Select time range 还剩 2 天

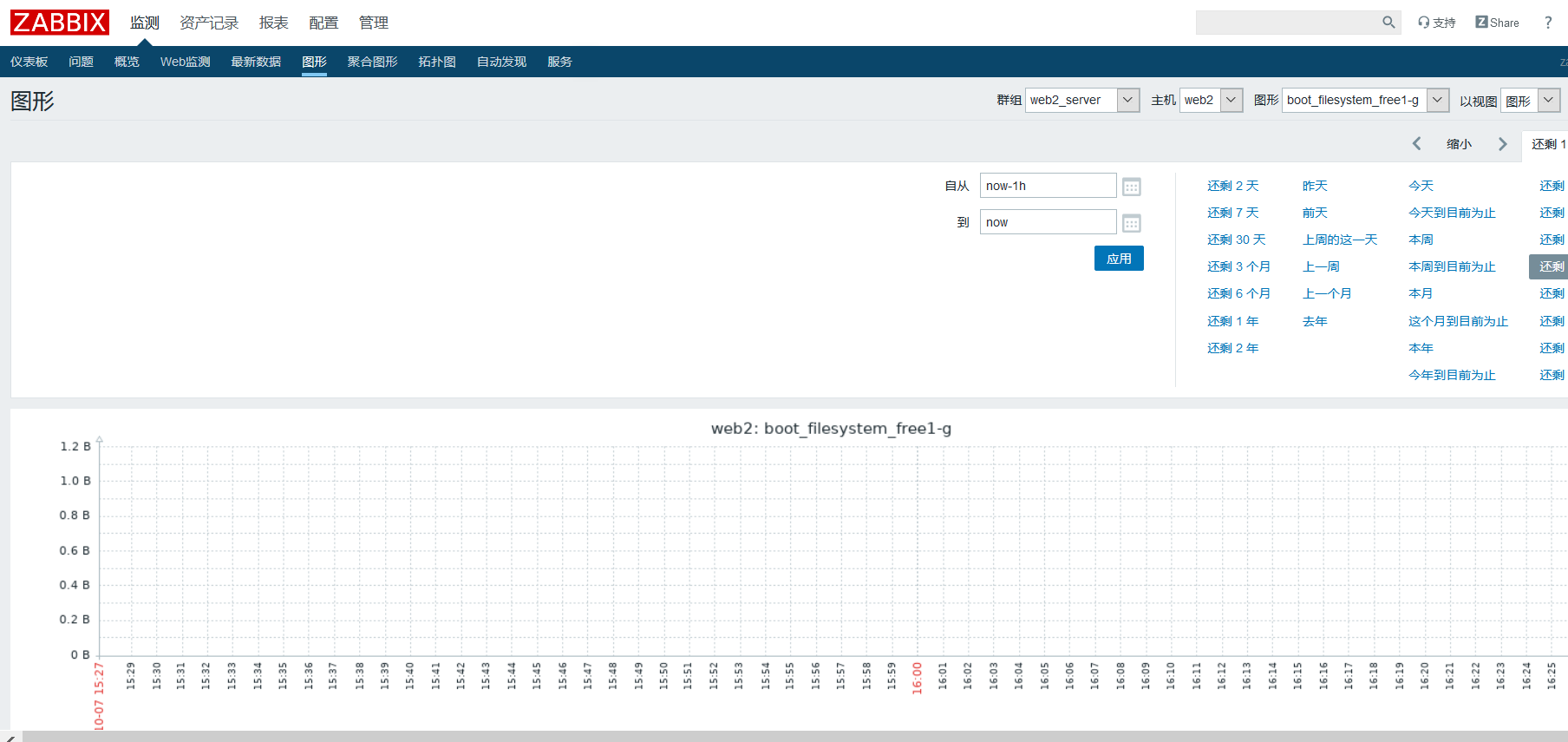[1232, 186]
